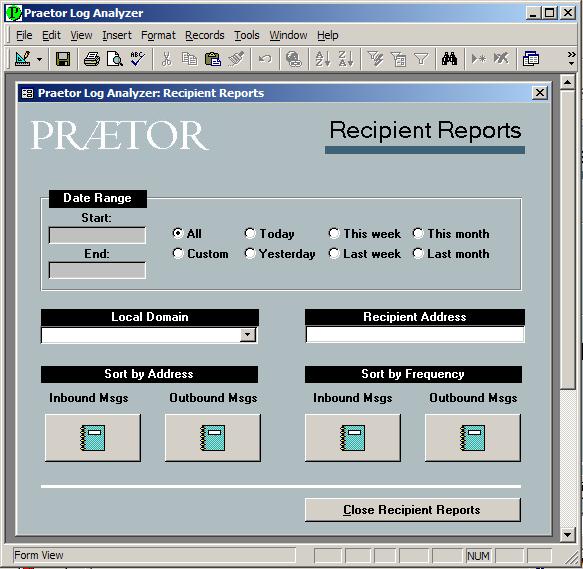This screenshot has height=569, width=583.
Task: Open Inbound Msgs report under Sort by Address
Action: [x=93, y=438]
